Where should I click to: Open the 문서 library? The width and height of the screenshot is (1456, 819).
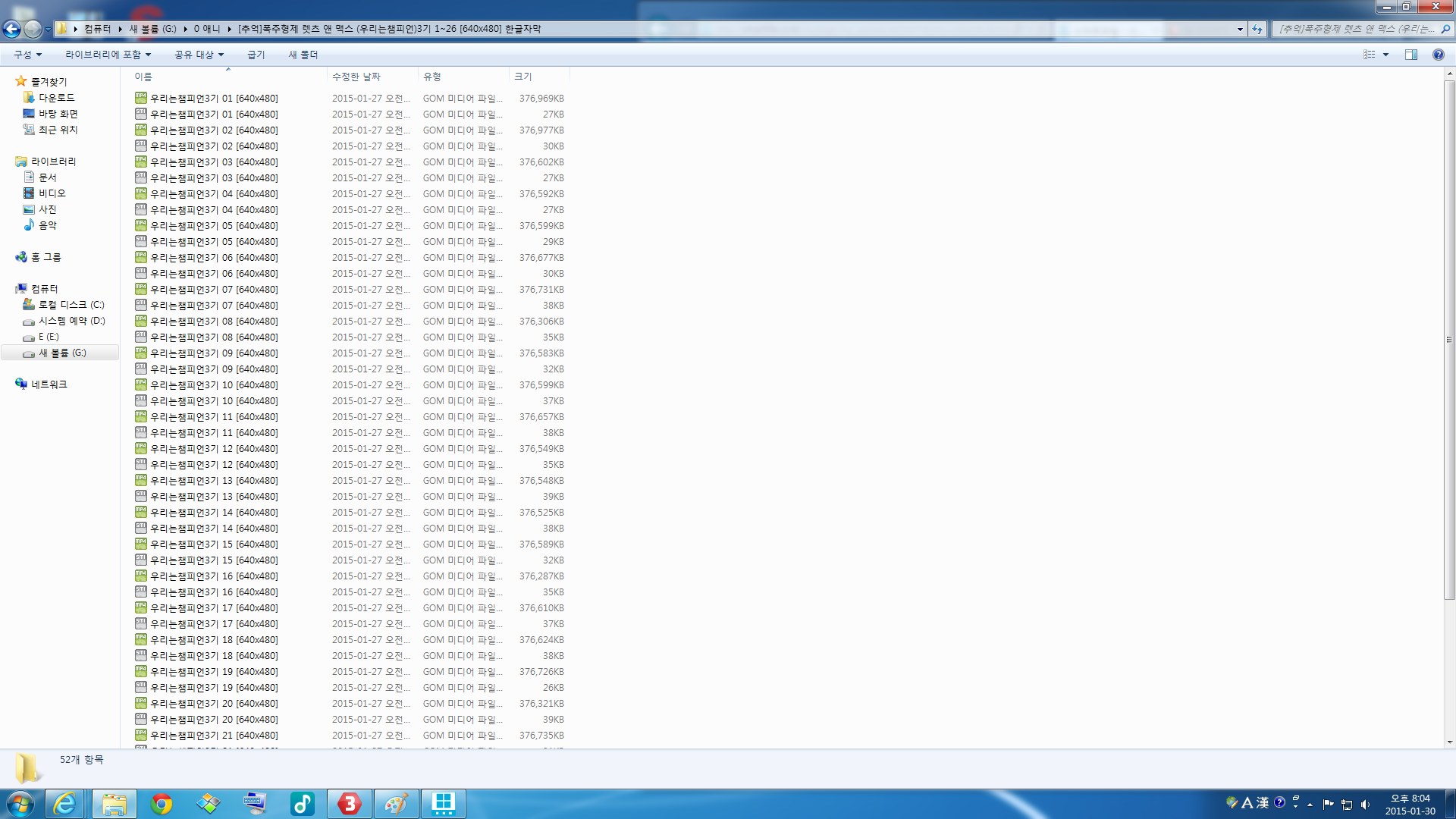[x=48, y=177]
